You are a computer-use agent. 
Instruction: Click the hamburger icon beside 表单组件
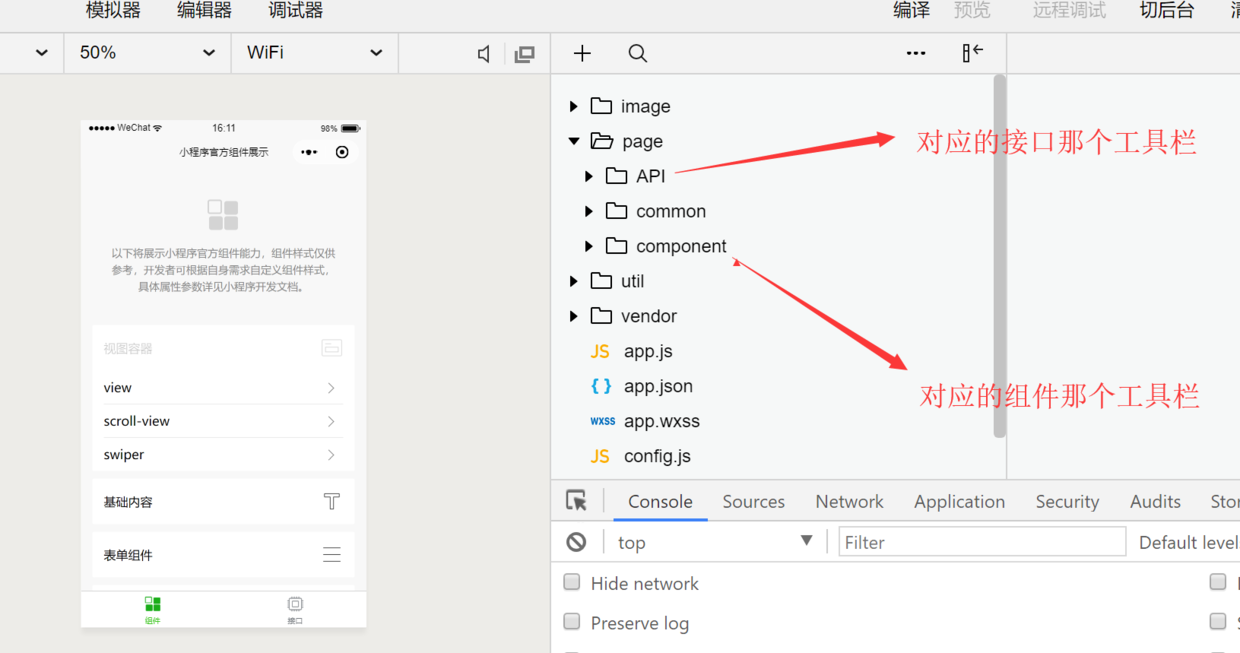pos(332,555)
